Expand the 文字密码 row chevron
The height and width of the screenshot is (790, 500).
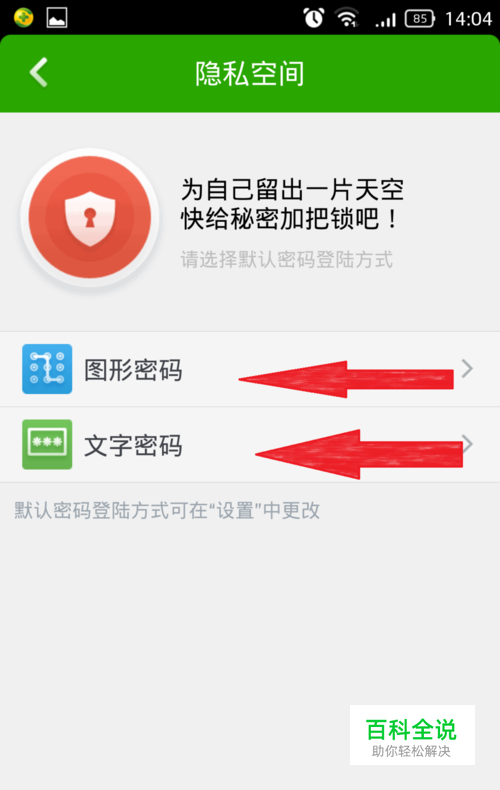468,444
